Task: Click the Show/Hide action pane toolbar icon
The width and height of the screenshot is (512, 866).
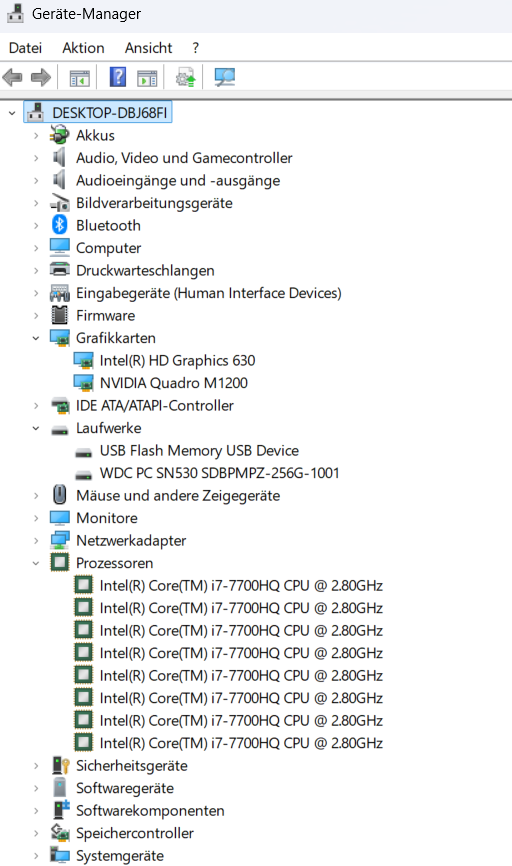Action: pos(147,78)
